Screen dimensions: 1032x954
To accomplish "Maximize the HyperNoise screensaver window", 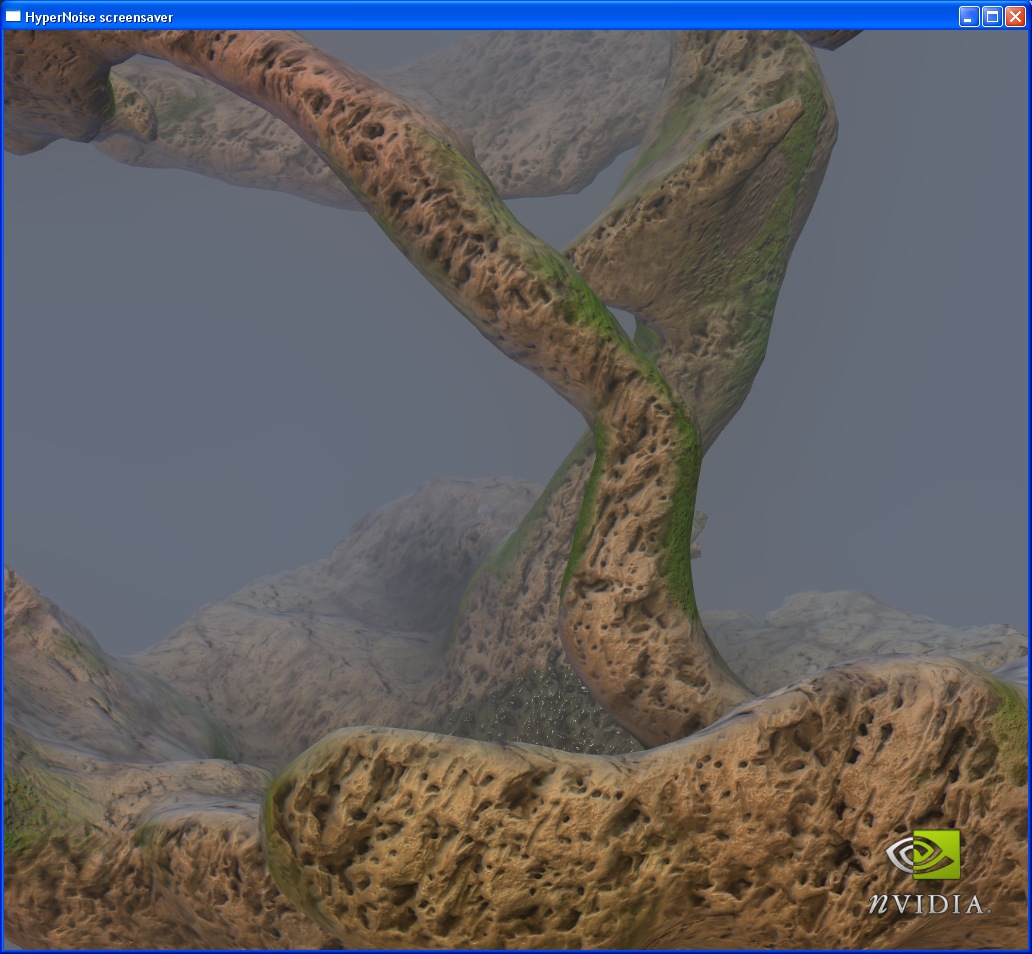I will pos(992,16).
